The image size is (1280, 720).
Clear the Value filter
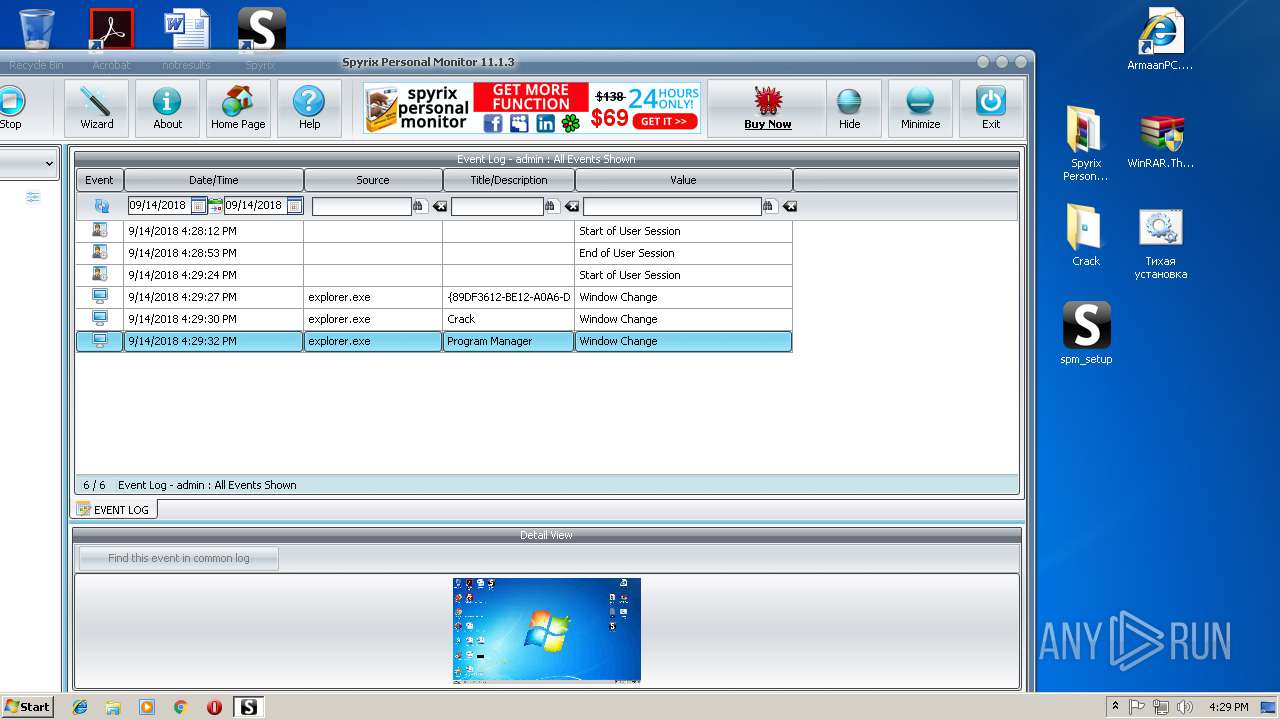point(789,206)
